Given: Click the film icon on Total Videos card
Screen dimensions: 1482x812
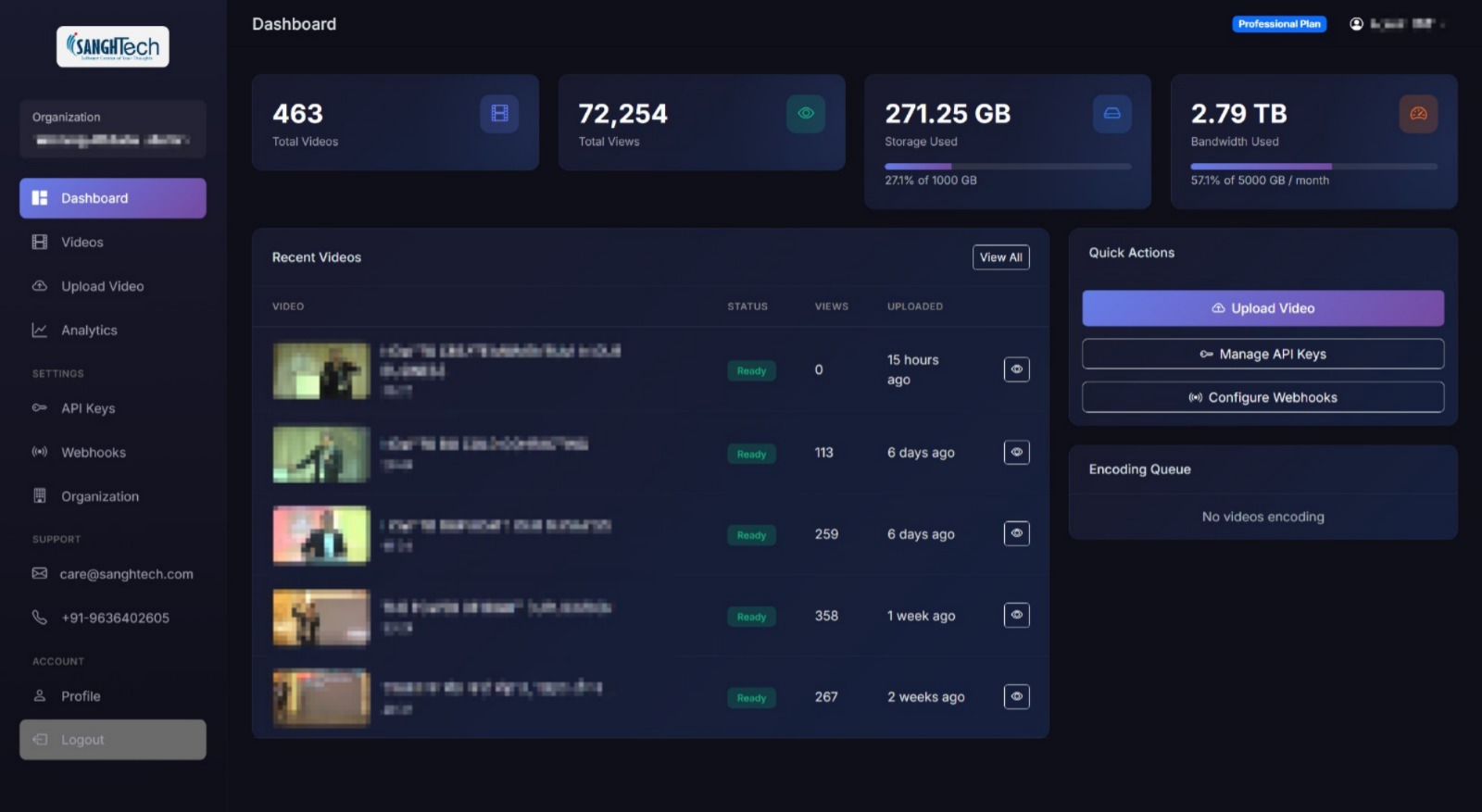Looking at the screenshot, I should coord(499,114).
